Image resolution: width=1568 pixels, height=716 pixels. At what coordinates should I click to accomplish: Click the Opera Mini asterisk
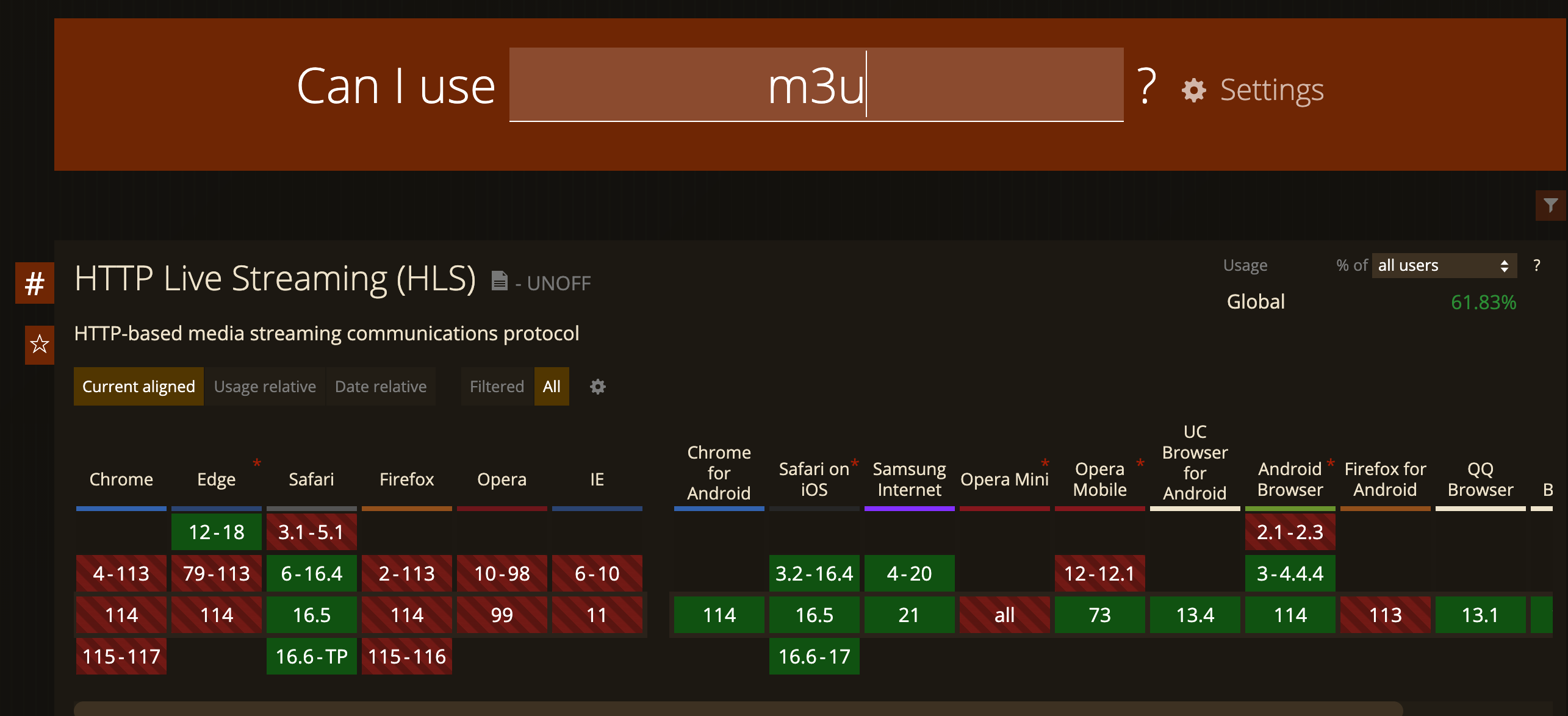(x=1045, y=464)
